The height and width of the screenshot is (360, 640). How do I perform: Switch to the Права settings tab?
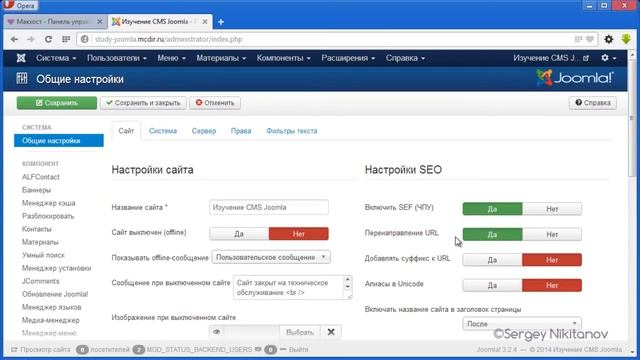coord(241,131)
